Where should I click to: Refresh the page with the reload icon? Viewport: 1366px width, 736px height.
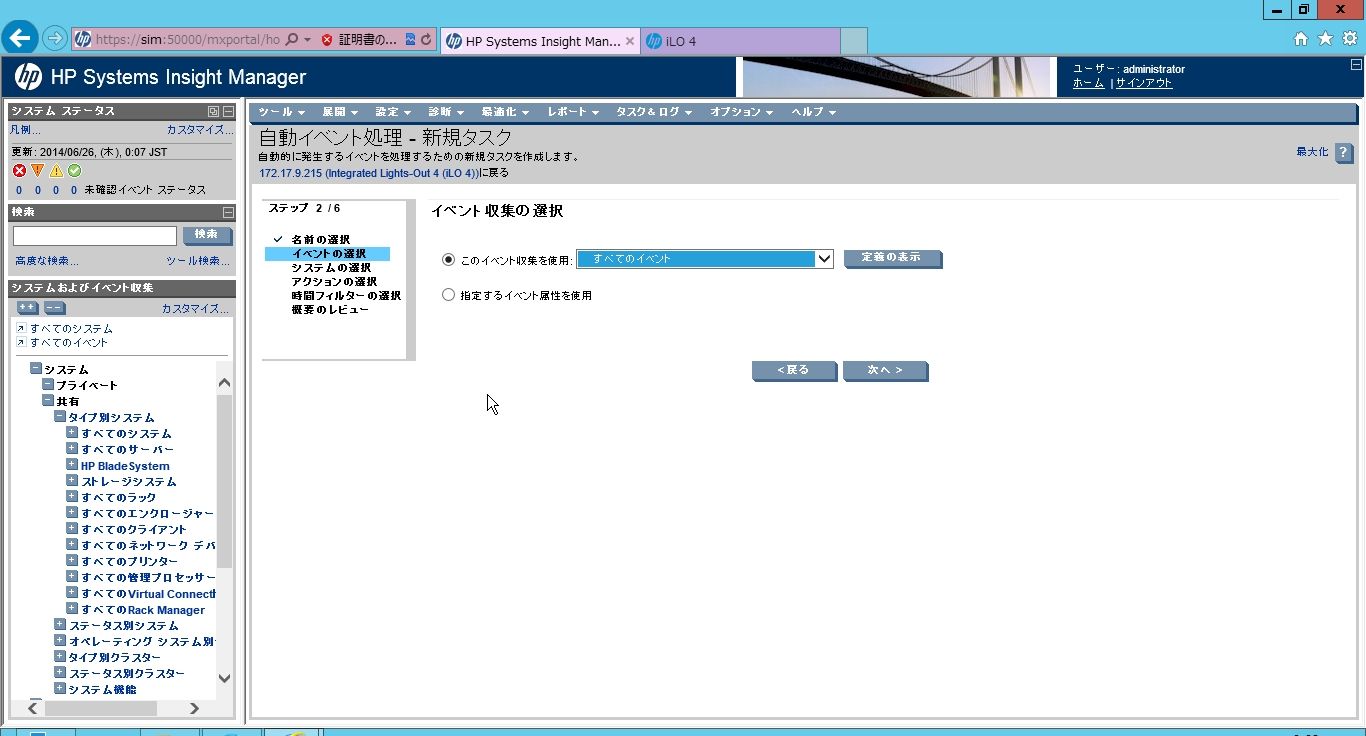[x=426, y=40]
